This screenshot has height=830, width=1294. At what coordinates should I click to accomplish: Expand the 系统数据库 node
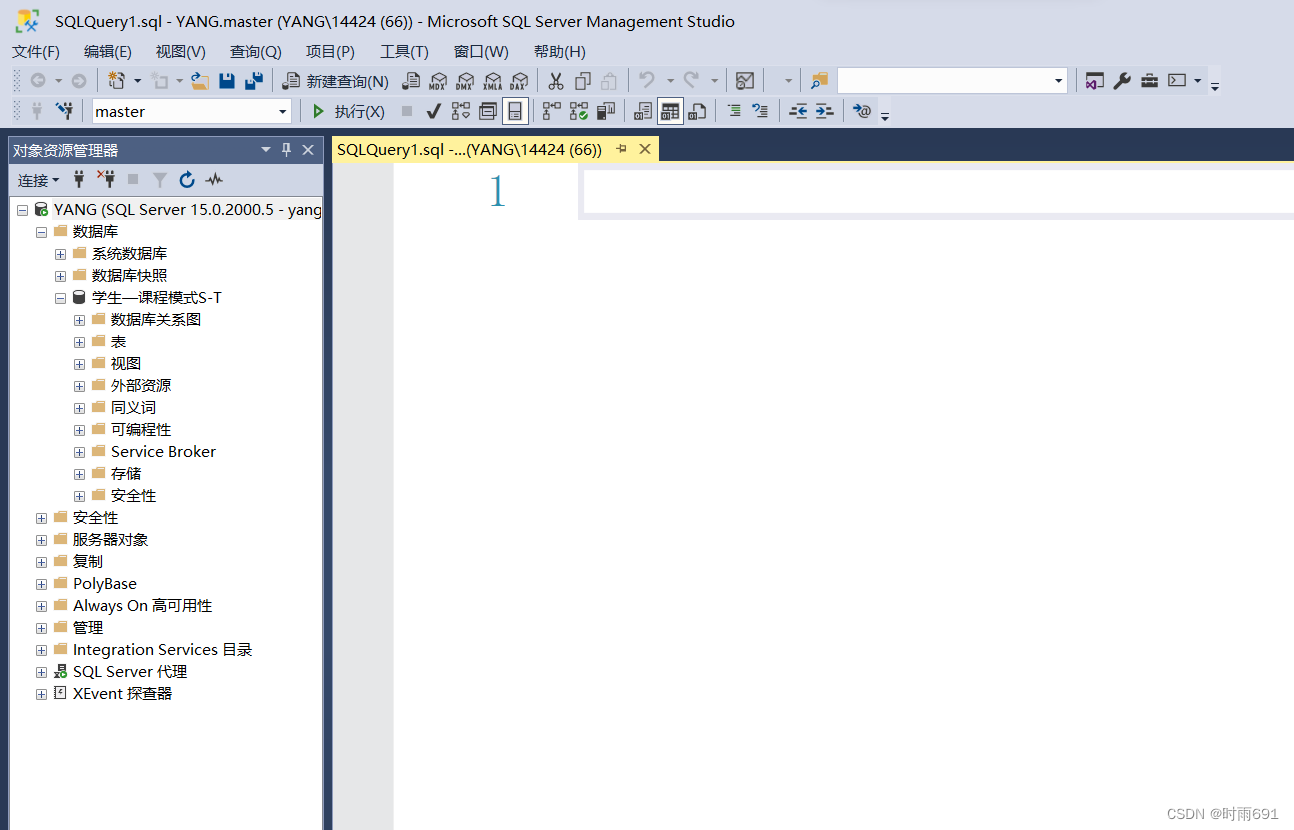tap(60, 254)
